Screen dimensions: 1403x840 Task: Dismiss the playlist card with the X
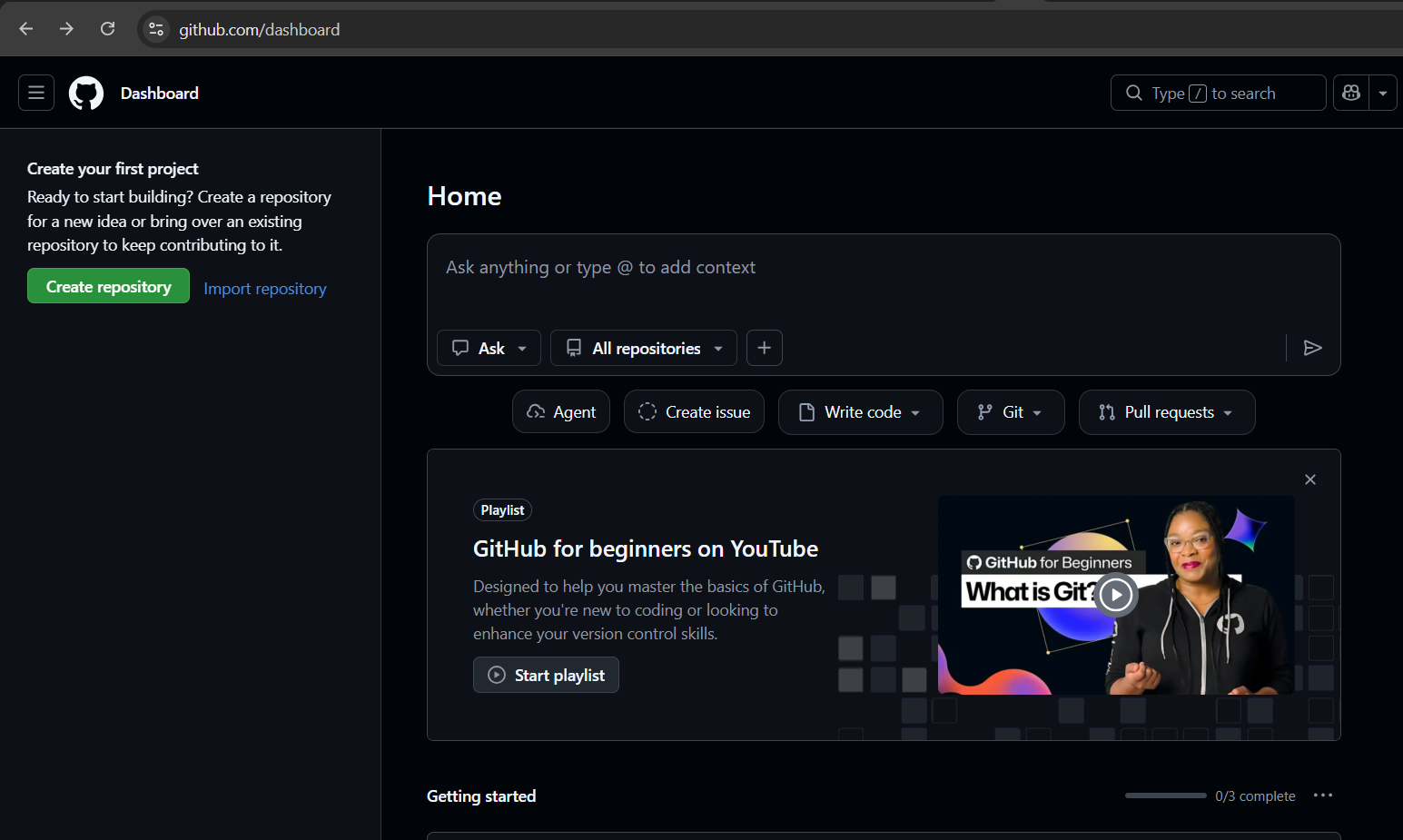pos(1310,479)
